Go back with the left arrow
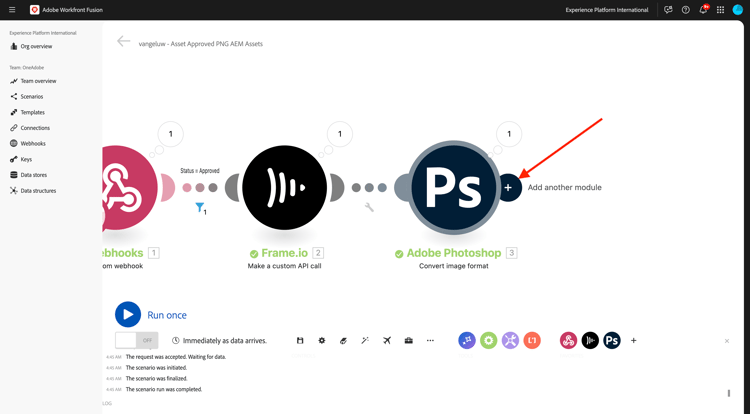The width and height of the screenshot is (750, 414). pos(123,42)
